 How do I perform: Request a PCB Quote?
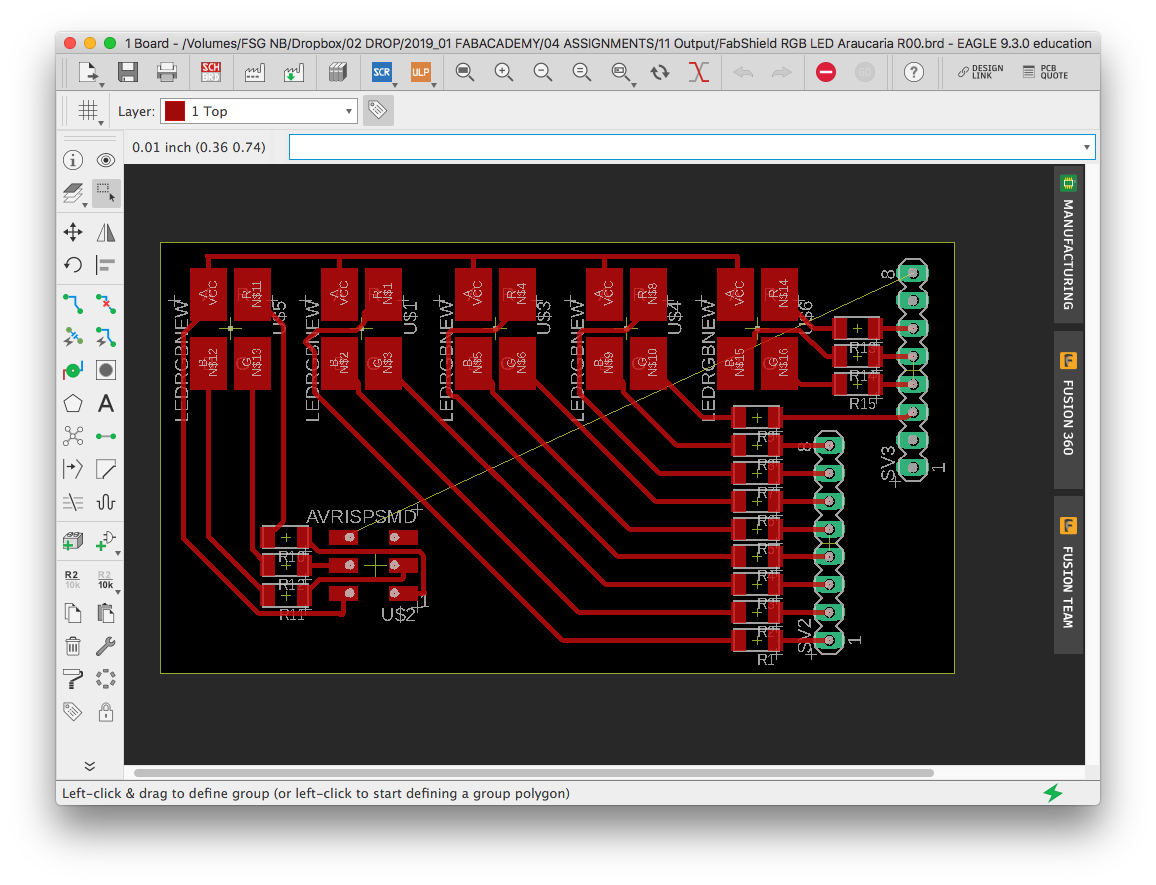[x=1045, y=72]
